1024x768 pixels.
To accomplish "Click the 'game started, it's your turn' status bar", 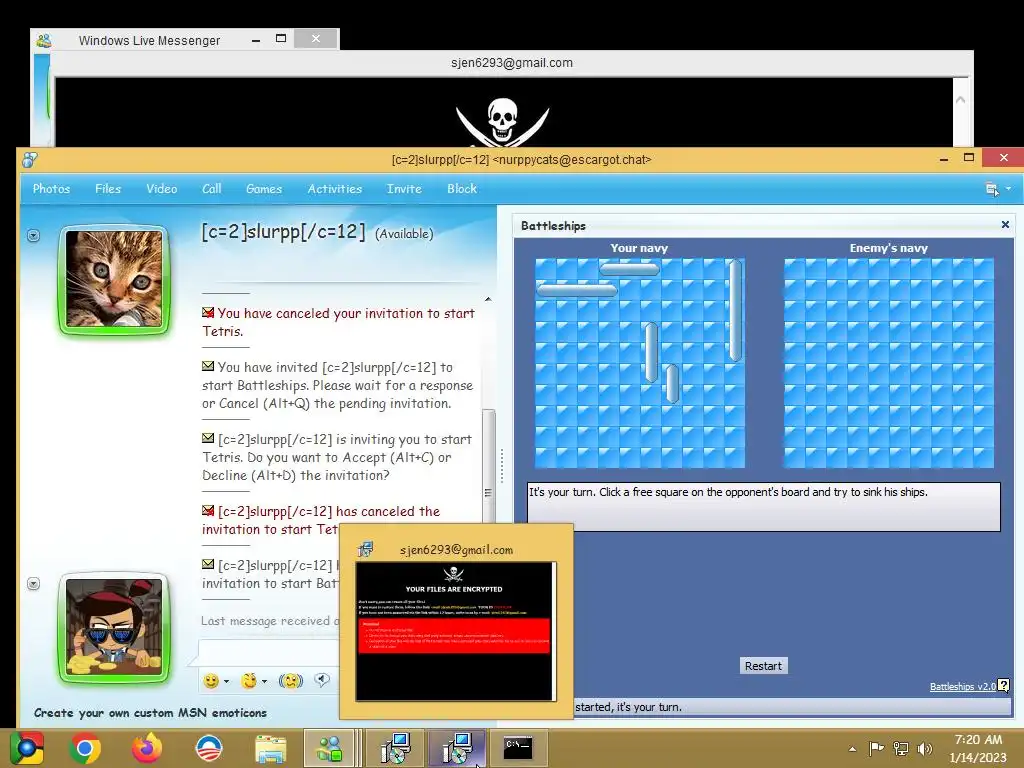I will tap(792, 707).
